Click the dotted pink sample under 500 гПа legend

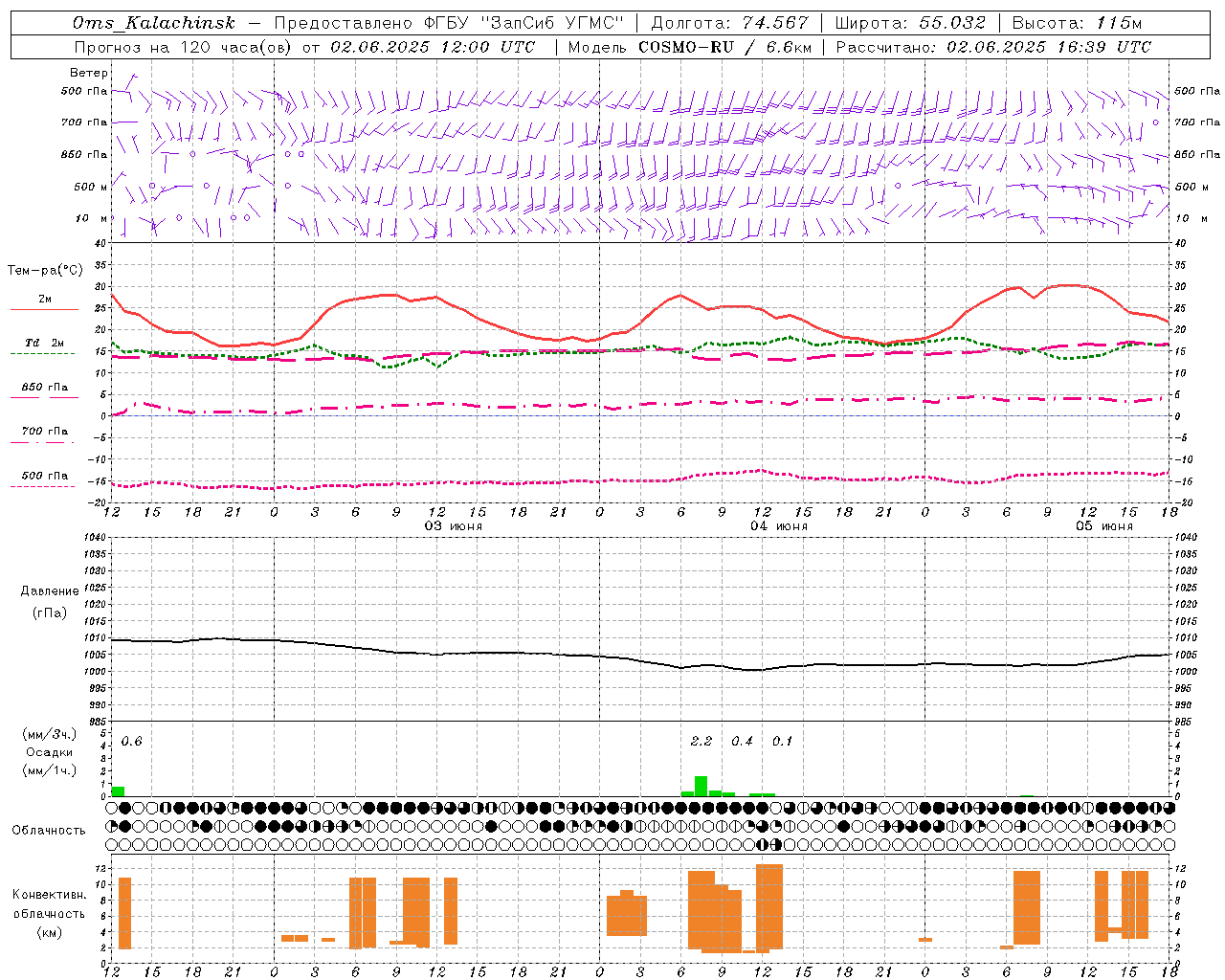(x=44, y=486)
